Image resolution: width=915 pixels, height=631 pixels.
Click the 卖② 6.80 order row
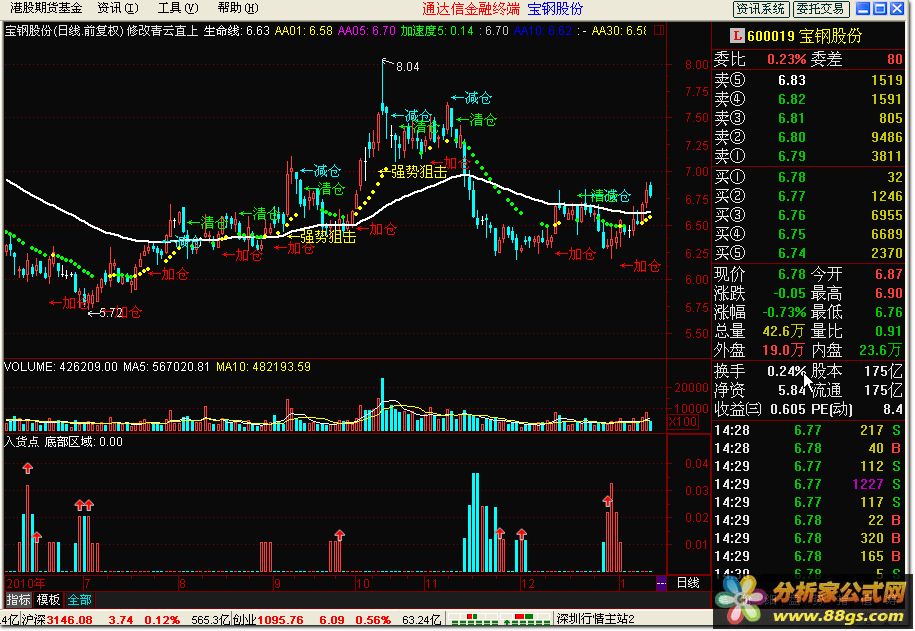pyautogui.click(x=808, y=137)
